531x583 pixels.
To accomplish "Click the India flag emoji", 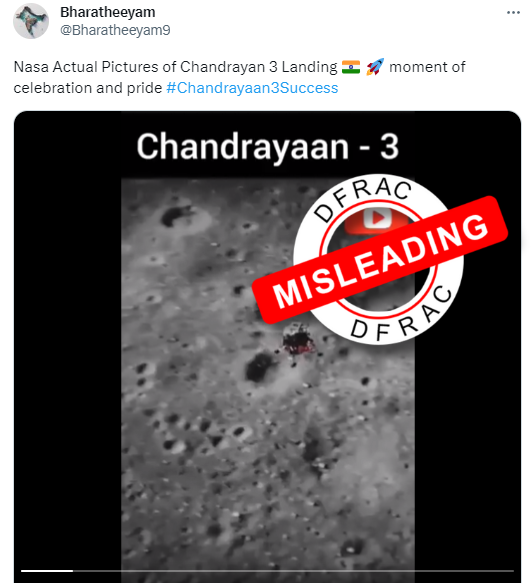I will (x=351, y=67).
